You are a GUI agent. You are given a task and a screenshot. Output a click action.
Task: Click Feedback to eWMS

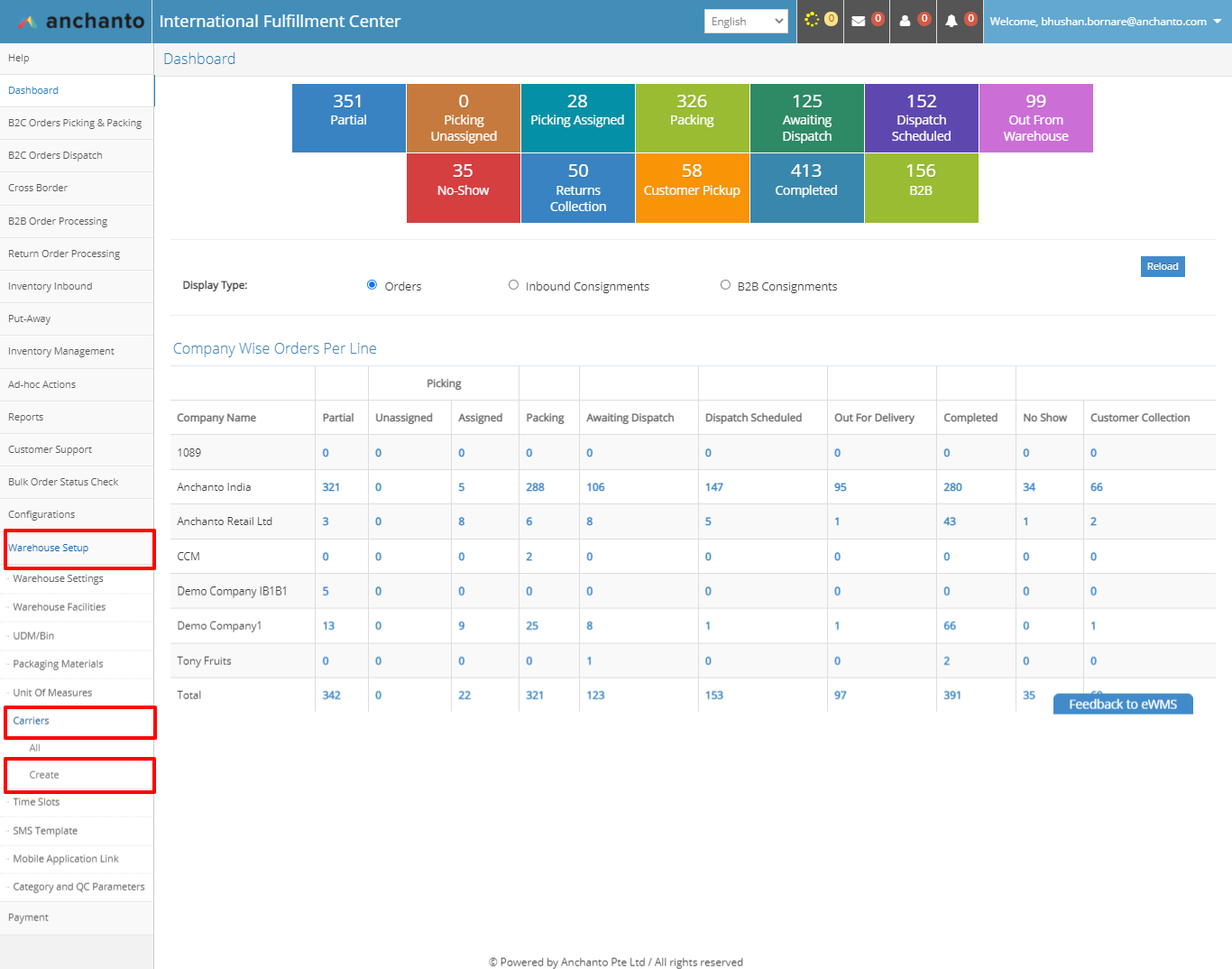pos(1123,704)
